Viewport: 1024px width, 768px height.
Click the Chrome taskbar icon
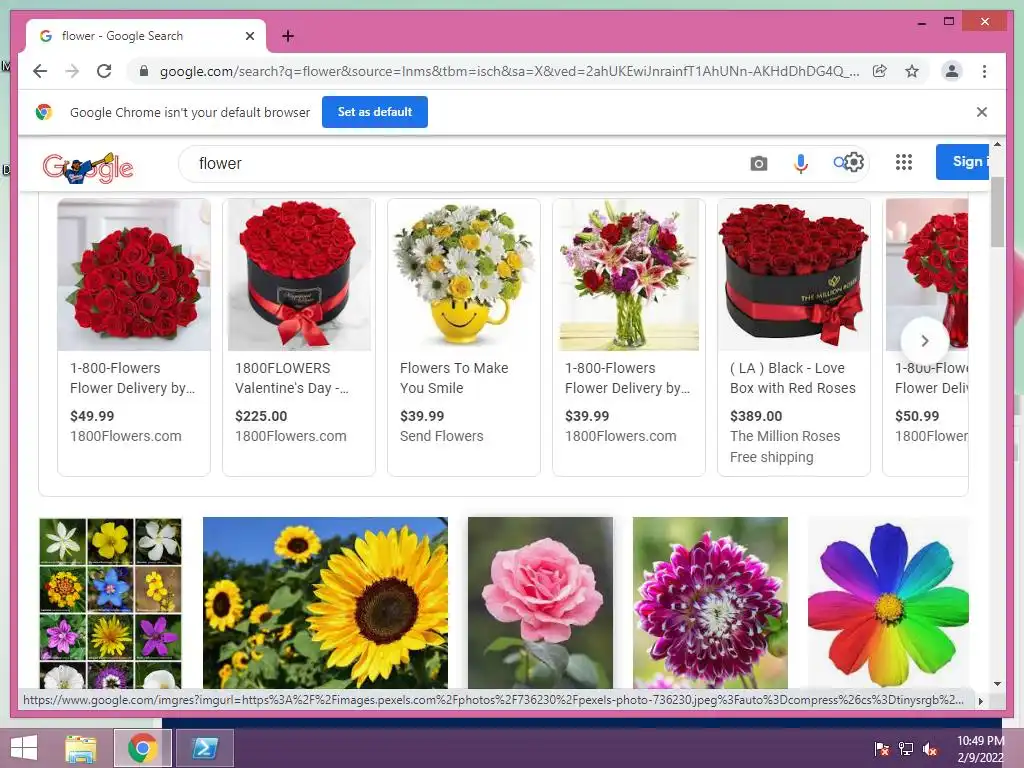tap(142, 748)
